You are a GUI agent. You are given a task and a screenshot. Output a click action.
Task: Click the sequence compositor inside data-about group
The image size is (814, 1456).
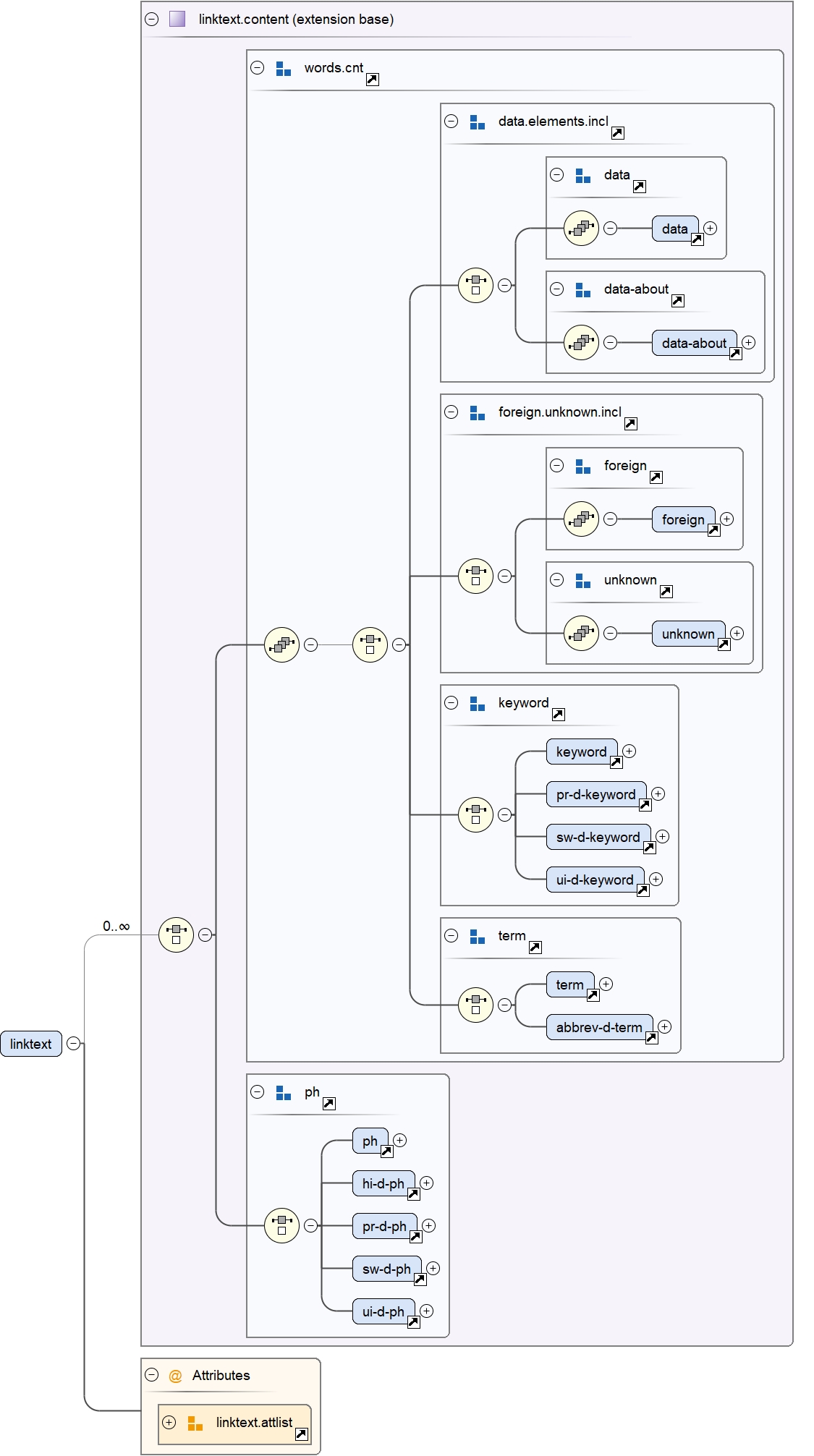point(581,343)
